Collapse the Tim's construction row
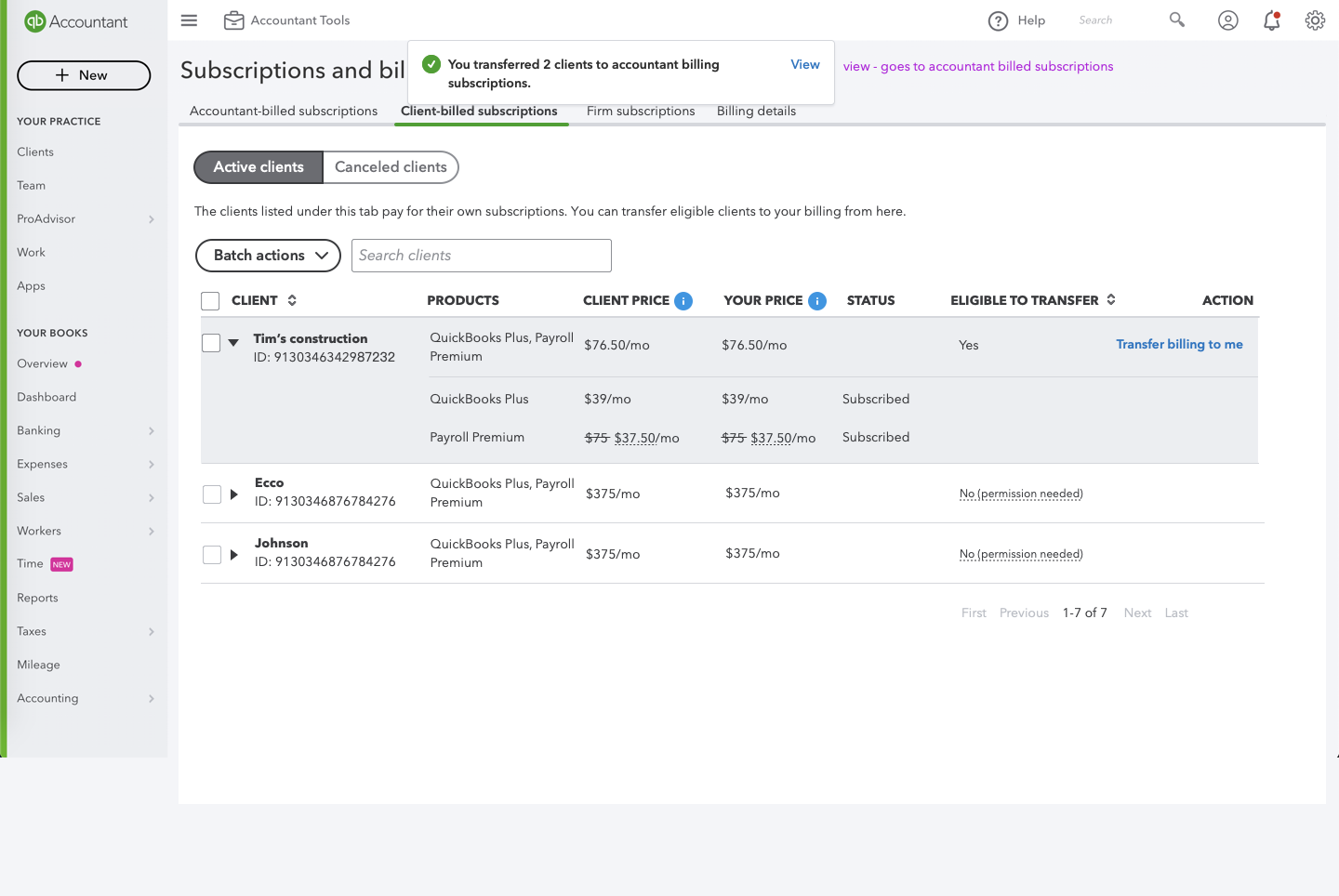The height and width of the screenshot is (896, 1339). pos(233,343)
